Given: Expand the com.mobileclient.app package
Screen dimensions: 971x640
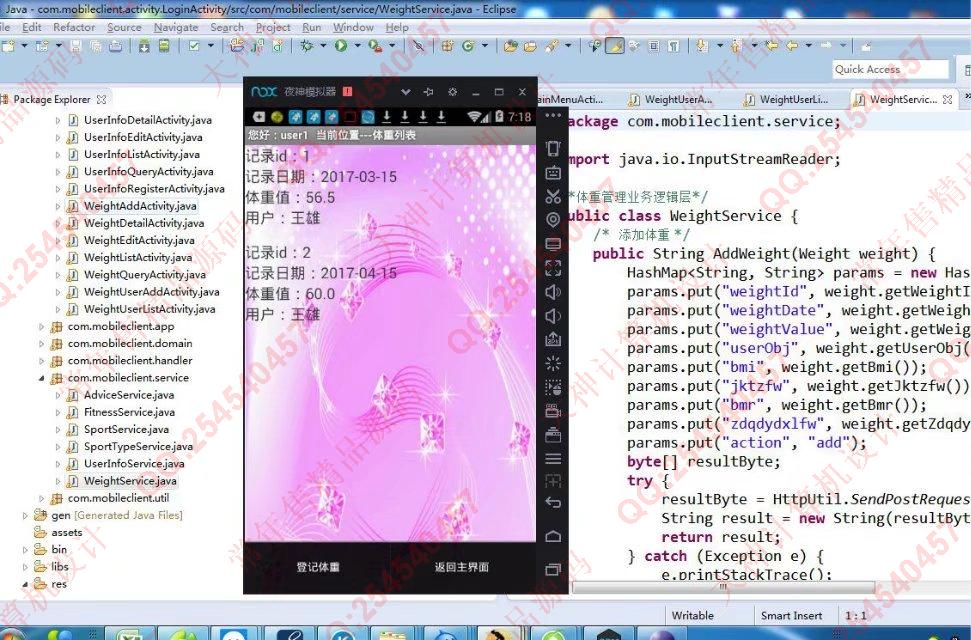Looking at the screenshot, I should tap(42, 327).
